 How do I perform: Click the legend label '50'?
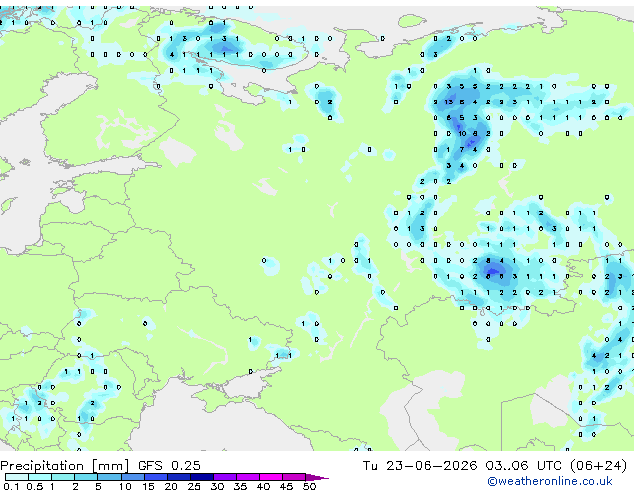coord(309,486)
